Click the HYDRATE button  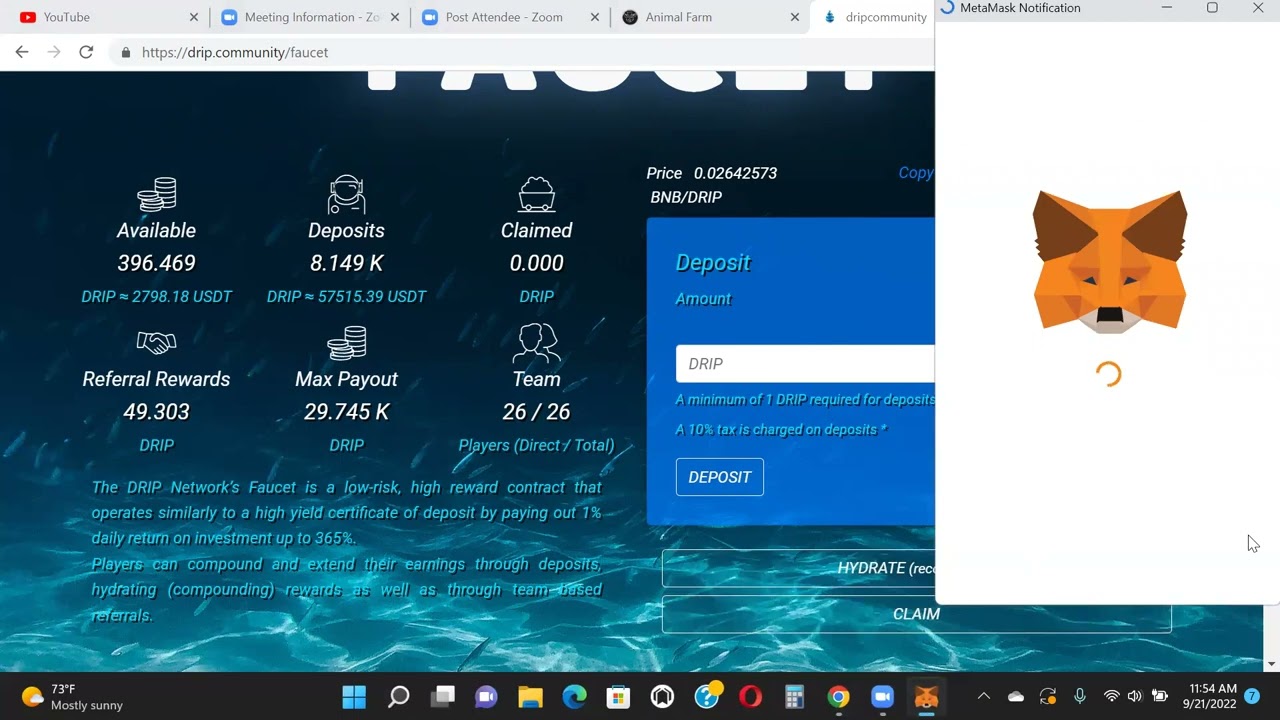coord(798,568)
